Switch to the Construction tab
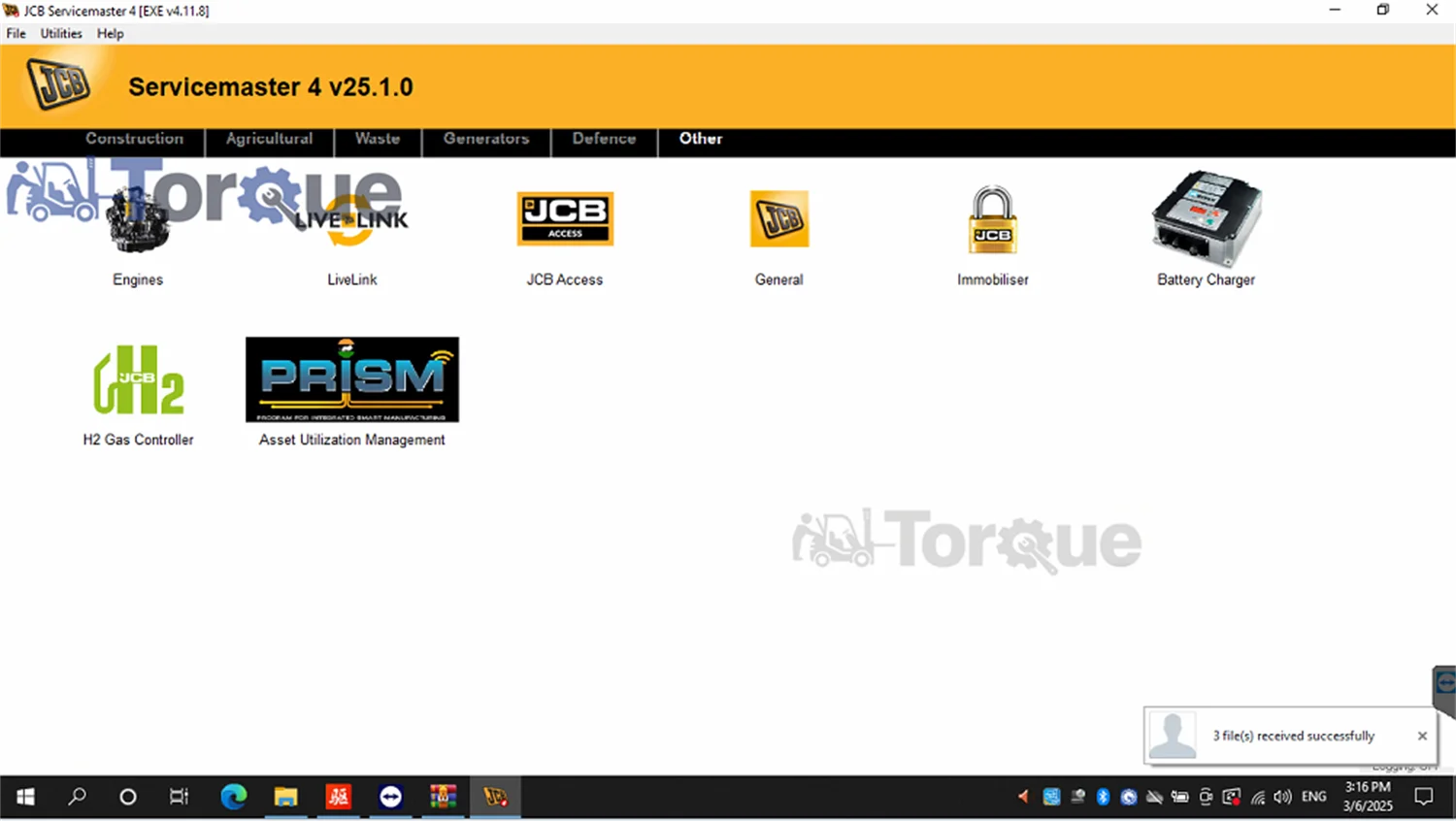Viewport: 1456px width, 821px height. [x=134, y=139]
